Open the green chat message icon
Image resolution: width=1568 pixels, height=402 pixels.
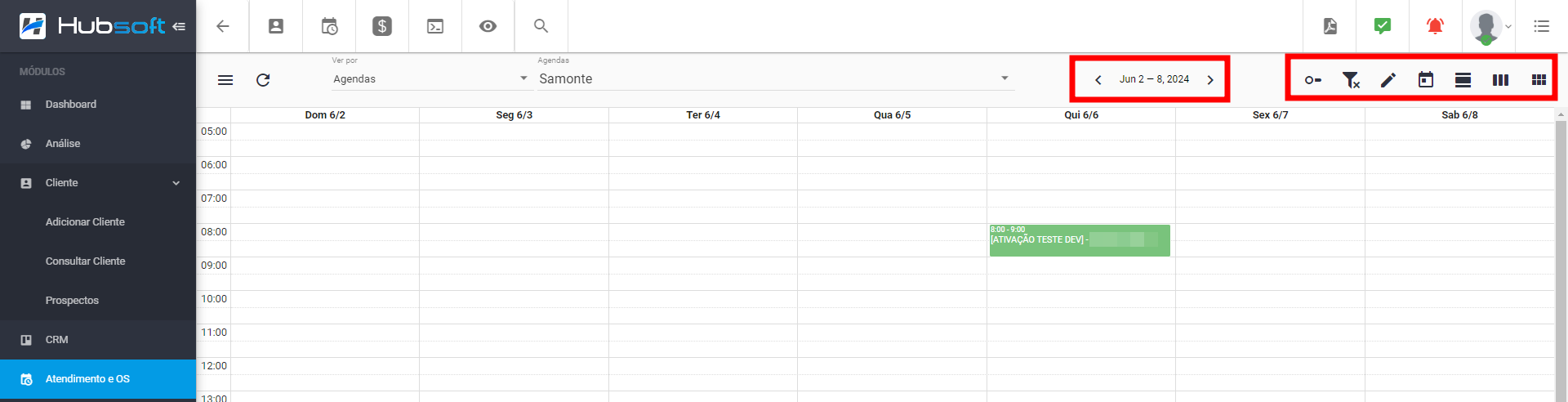tap(1383, 26)
